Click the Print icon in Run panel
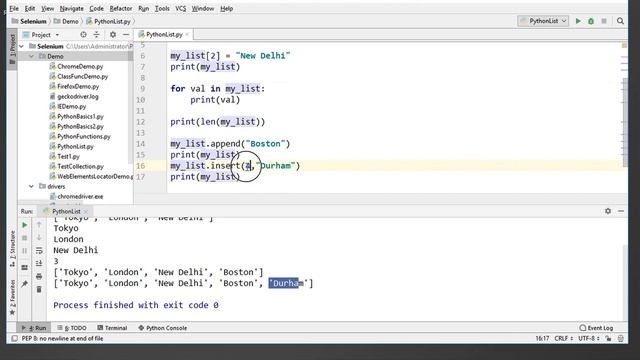This screenshot has width=640, height=360. pos(39,276)
